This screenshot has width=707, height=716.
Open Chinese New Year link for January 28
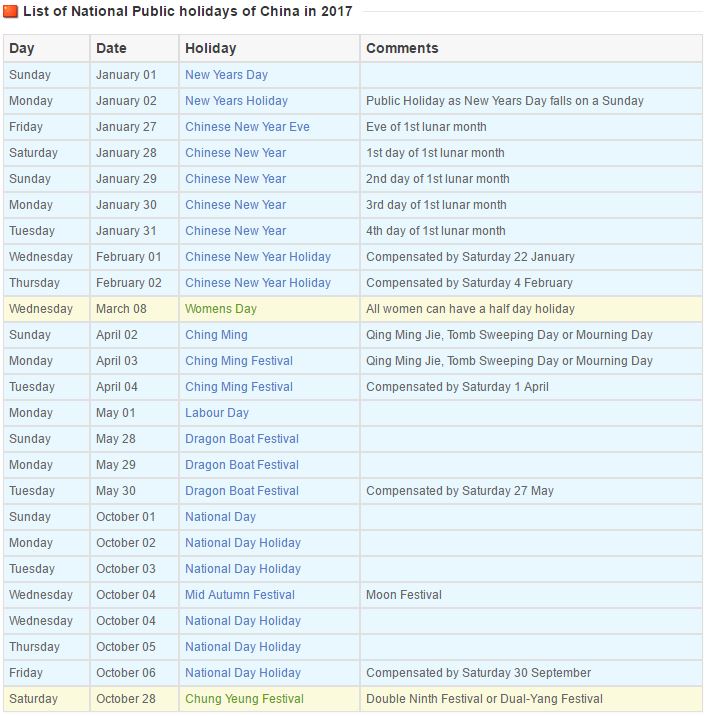coord(236,153)
